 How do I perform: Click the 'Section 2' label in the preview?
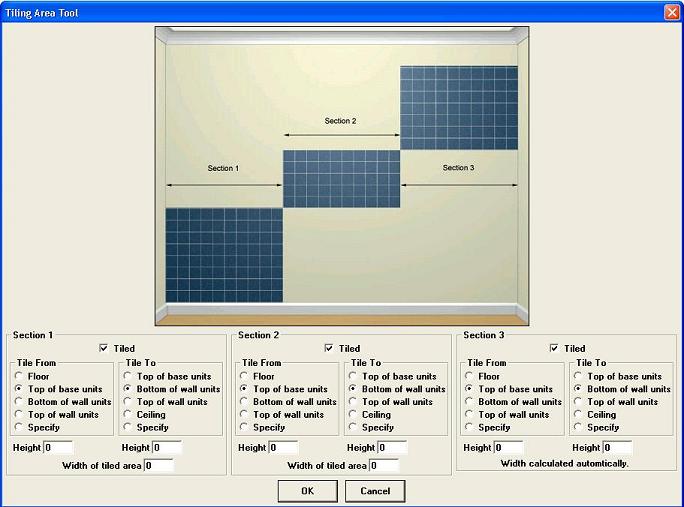340,121
